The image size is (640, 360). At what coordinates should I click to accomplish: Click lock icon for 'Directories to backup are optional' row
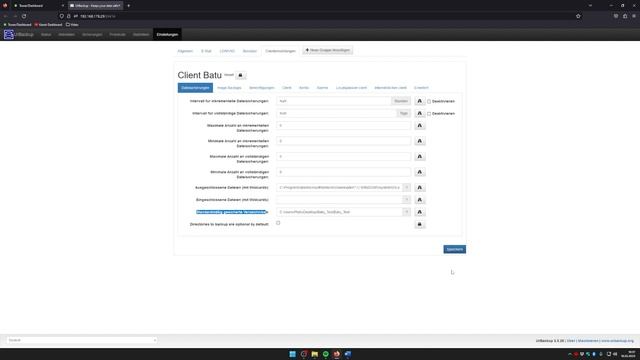(419, 224)
